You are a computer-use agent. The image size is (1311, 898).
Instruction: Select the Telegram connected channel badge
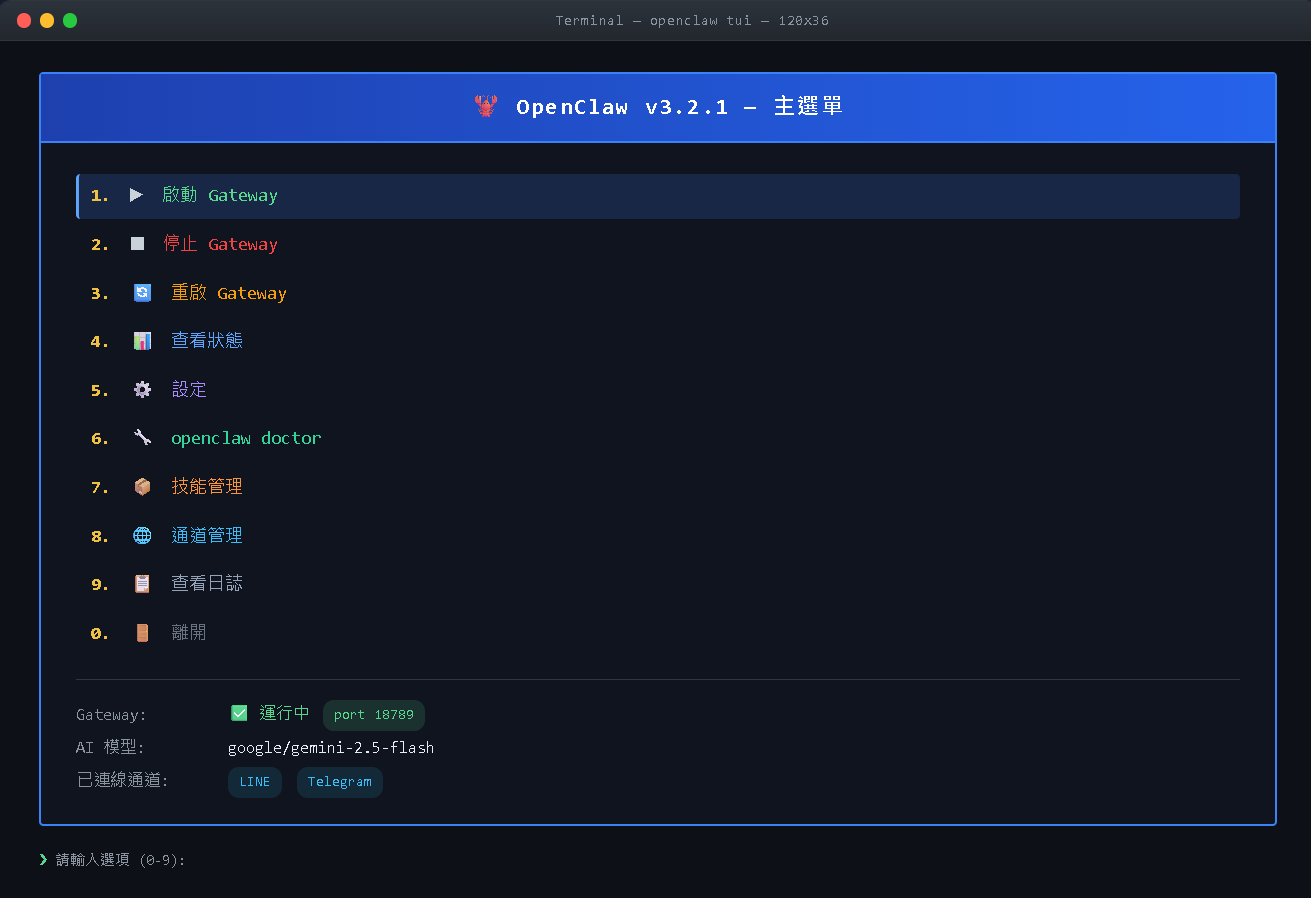click(339, 782)
